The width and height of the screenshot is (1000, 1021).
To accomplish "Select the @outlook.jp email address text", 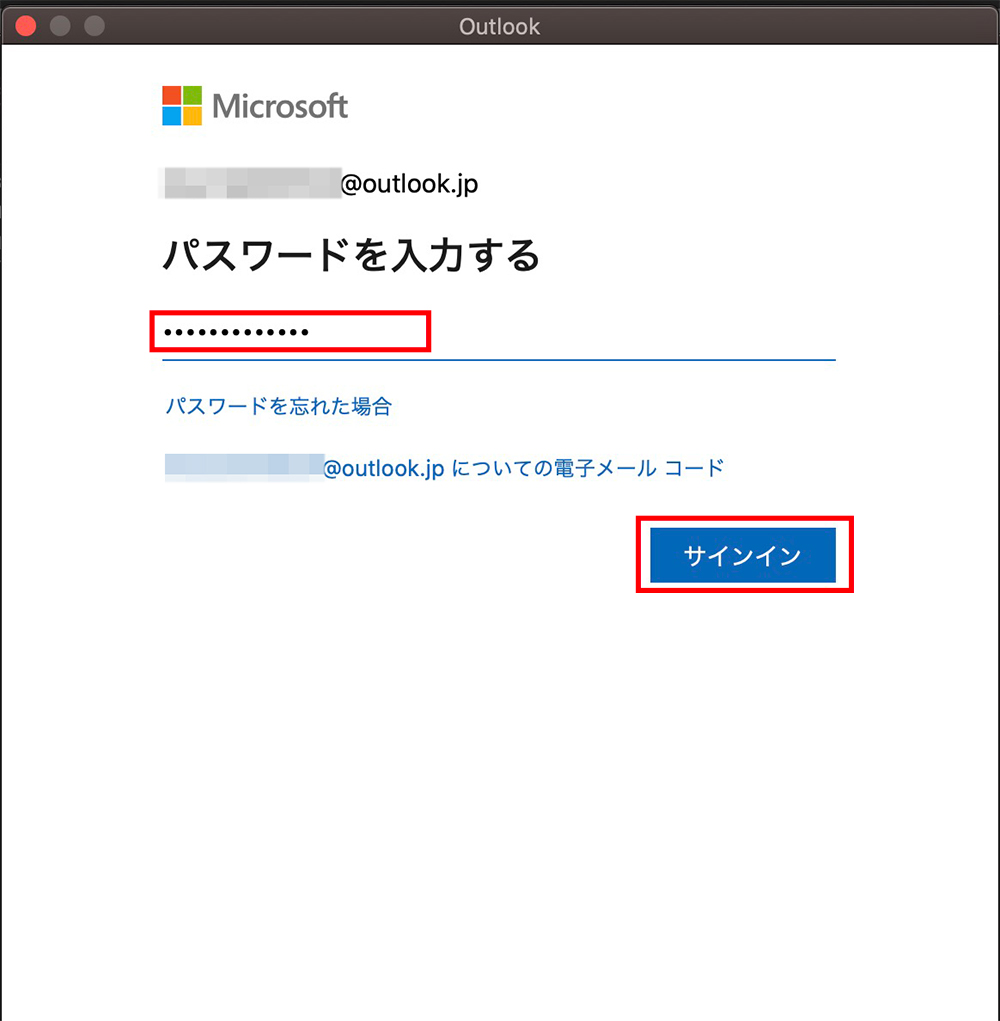I will [321, 184].
